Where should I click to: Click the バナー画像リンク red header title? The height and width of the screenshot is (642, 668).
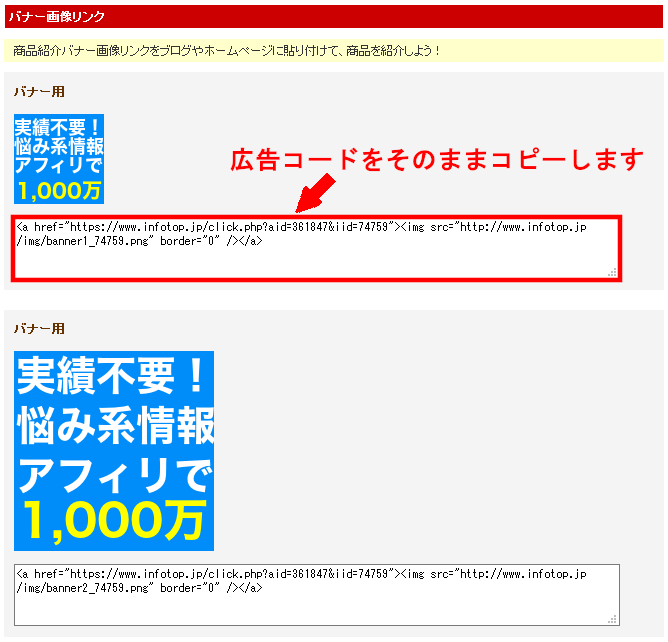point(57,17)
